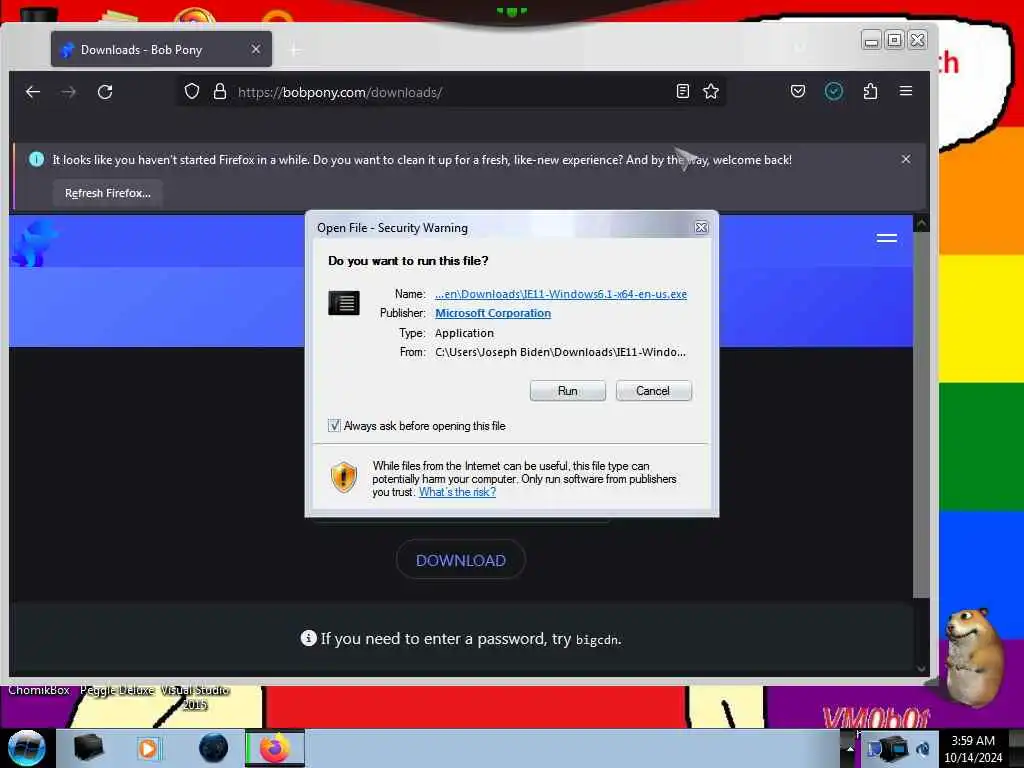Open Visual Studio 2015 desktop shortcut
Viewport: 1024px width, 768px height.
(x=195, y=697)
